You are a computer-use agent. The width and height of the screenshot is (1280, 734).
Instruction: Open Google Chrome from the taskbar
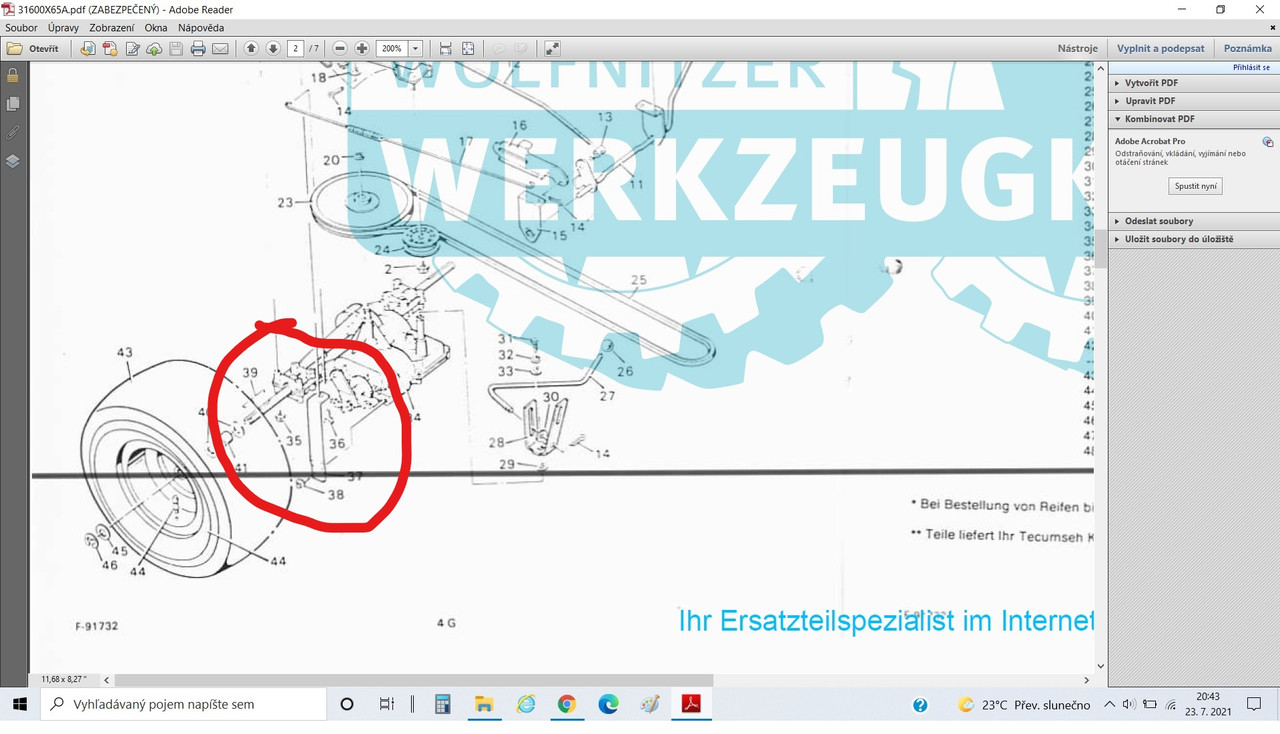pyautogui.click(x=567, y=704)
